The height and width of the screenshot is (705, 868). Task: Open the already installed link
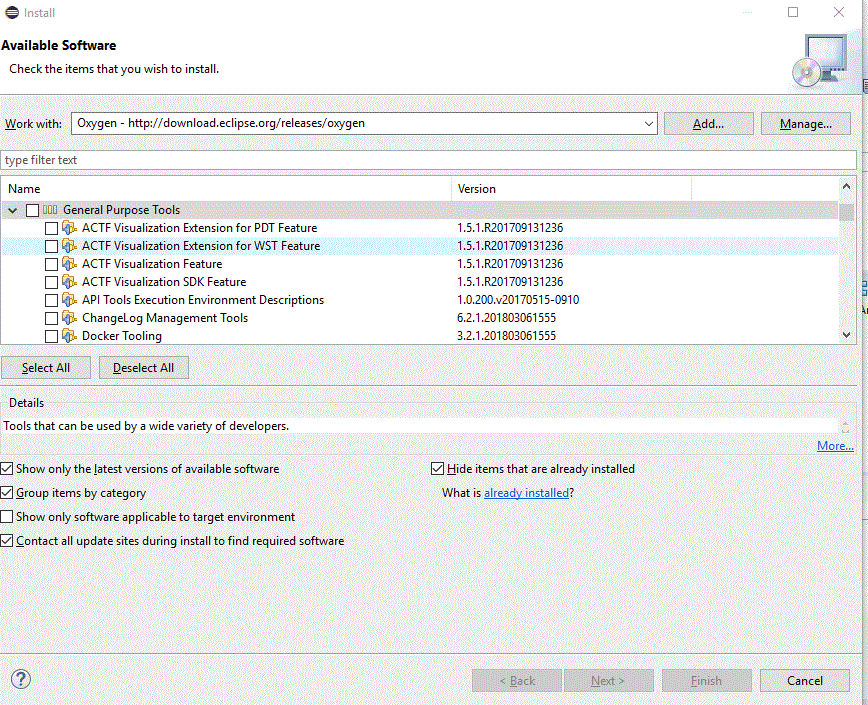point(526,493)
